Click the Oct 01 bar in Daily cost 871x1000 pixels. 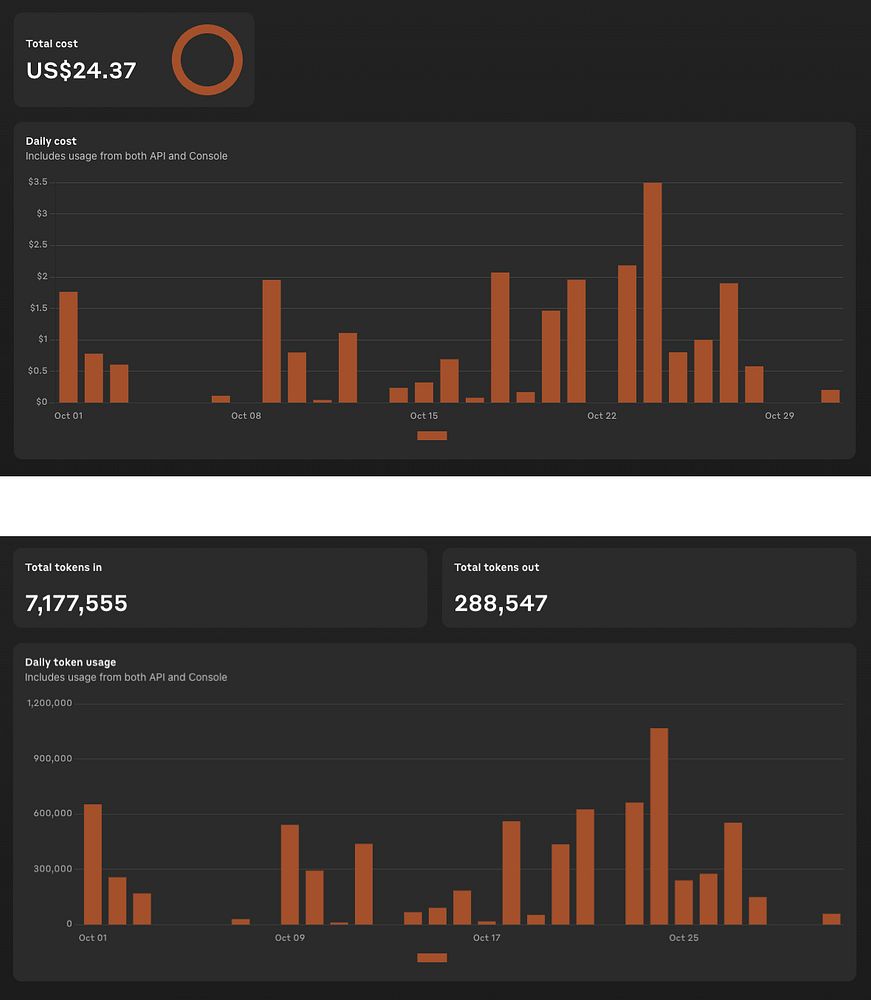click(68, 347)
